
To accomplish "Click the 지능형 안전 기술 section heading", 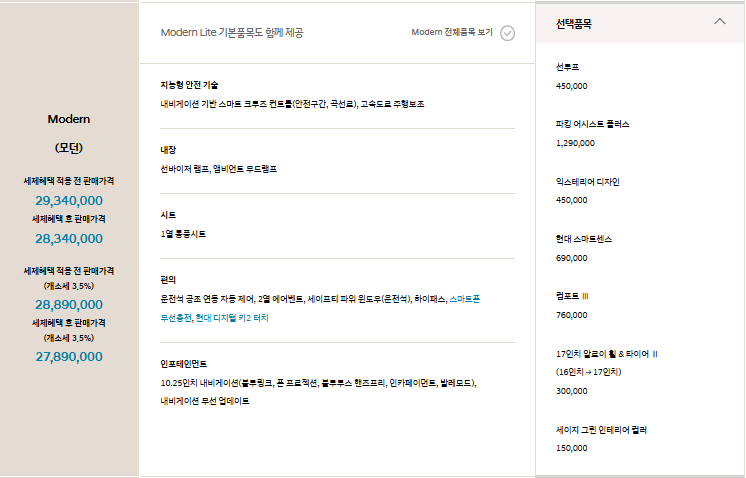I will click(x=189, y=85).
